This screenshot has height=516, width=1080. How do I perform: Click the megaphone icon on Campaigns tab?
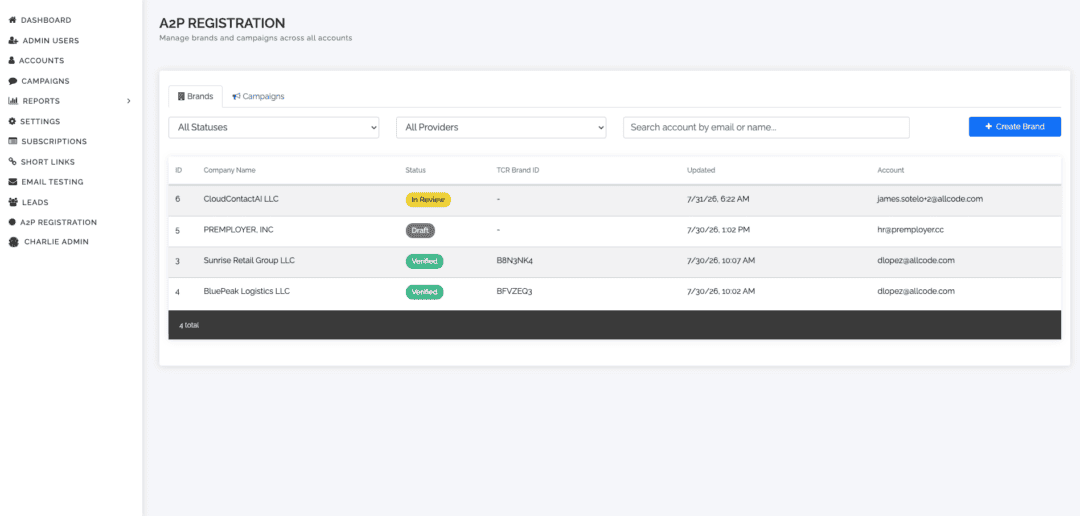pos(236,96)
